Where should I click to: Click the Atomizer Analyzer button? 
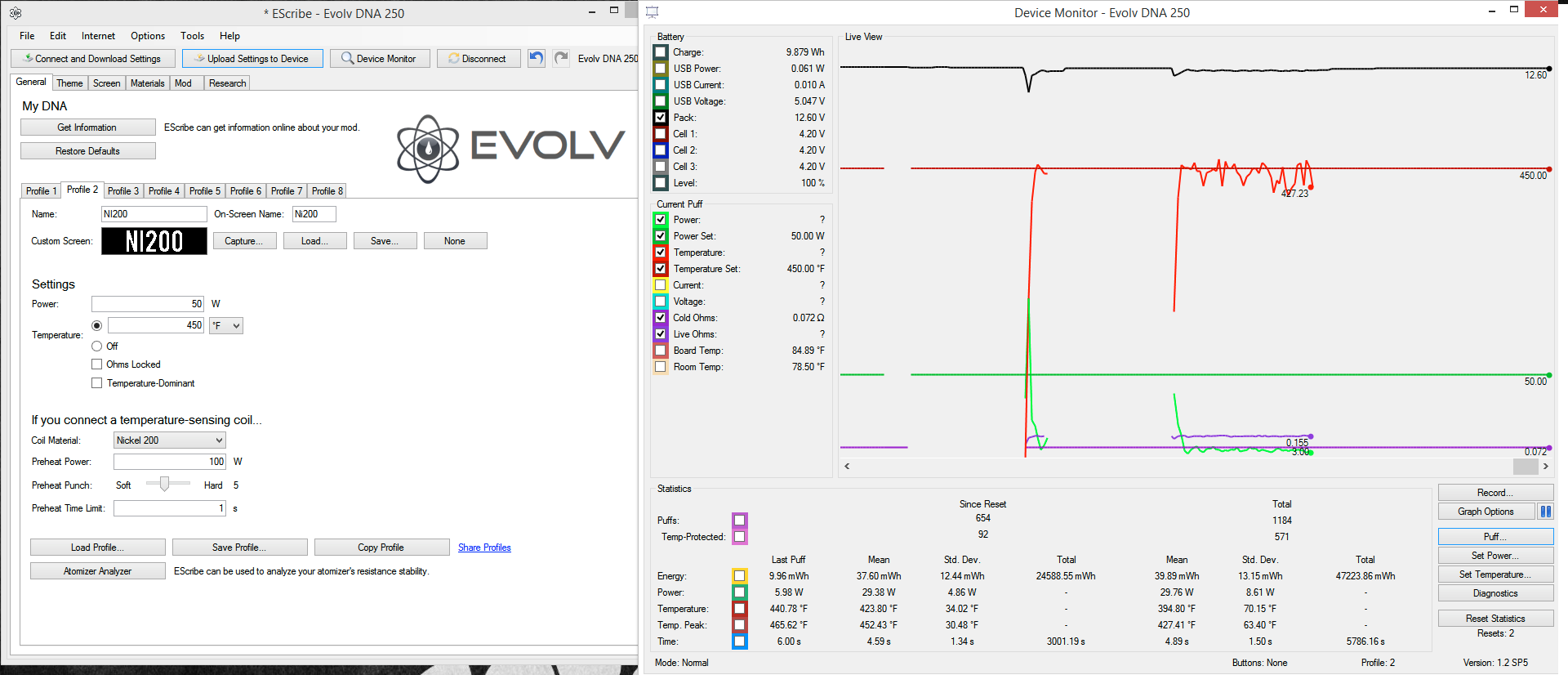click(x=97, y=571)
